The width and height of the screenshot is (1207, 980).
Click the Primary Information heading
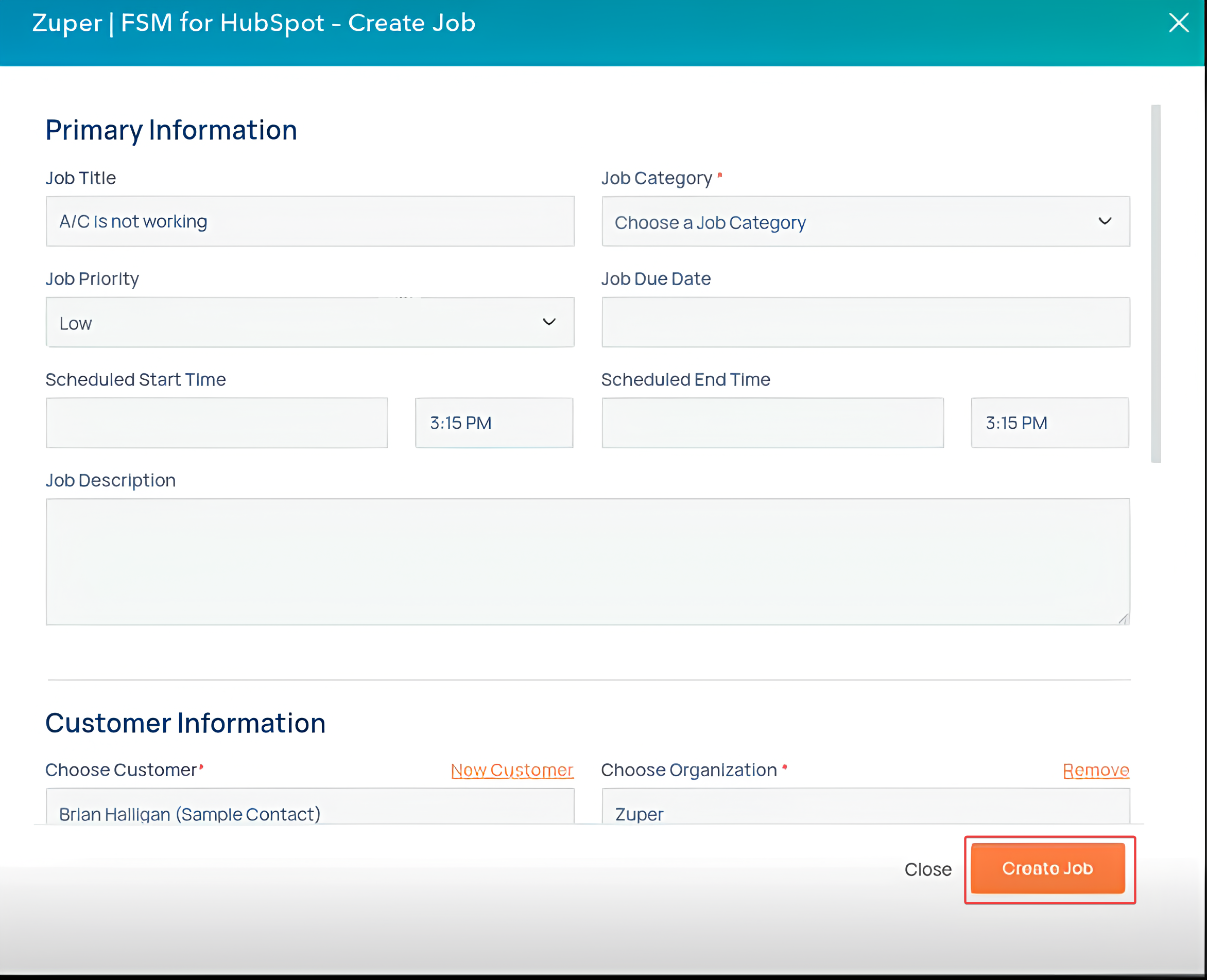tap(171, 130)
